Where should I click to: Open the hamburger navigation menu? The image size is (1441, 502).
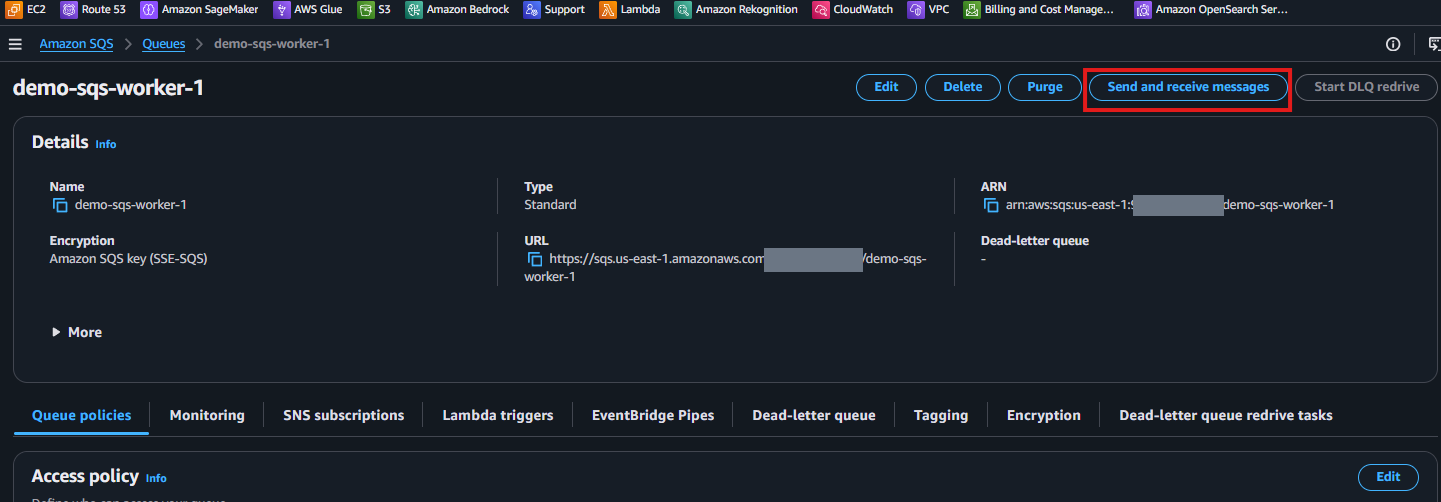(15, 44)
